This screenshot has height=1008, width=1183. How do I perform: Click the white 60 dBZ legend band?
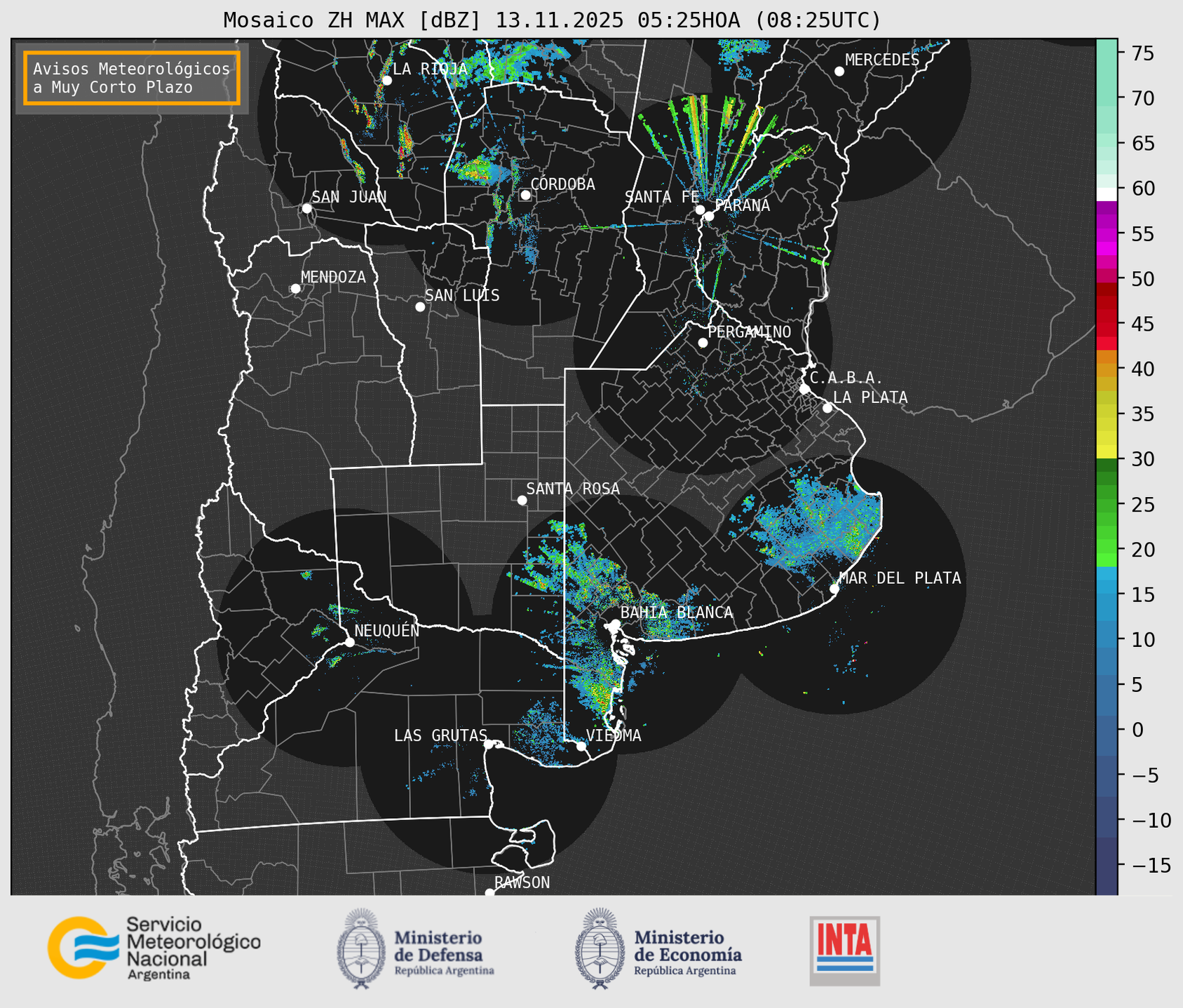pos(1106,193)
